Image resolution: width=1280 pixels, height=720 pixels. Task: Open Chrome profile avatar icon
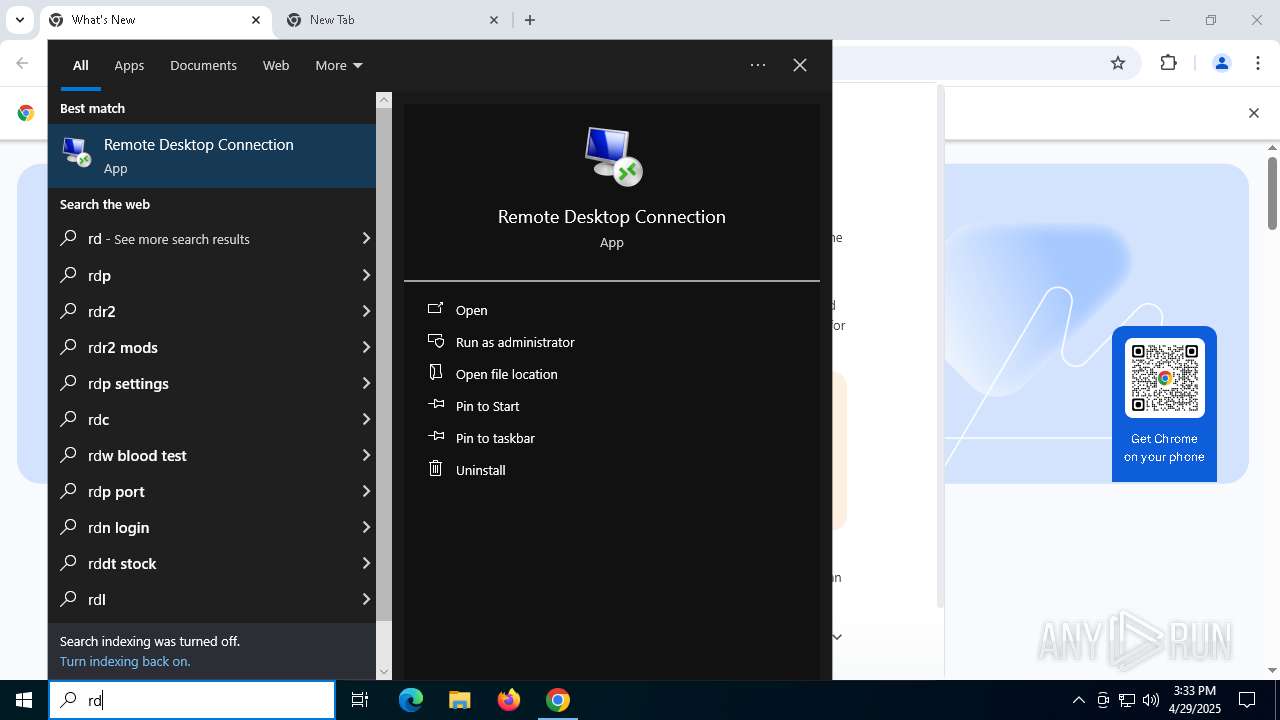pos(1221,63)
